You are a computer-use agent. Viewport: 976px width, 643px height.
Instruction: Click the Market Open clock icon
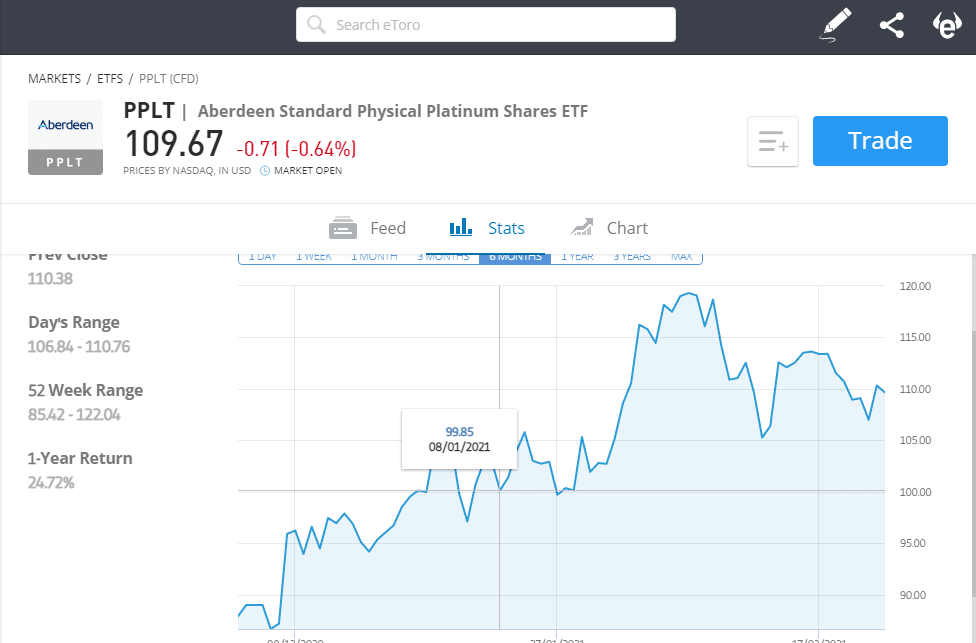265,171
